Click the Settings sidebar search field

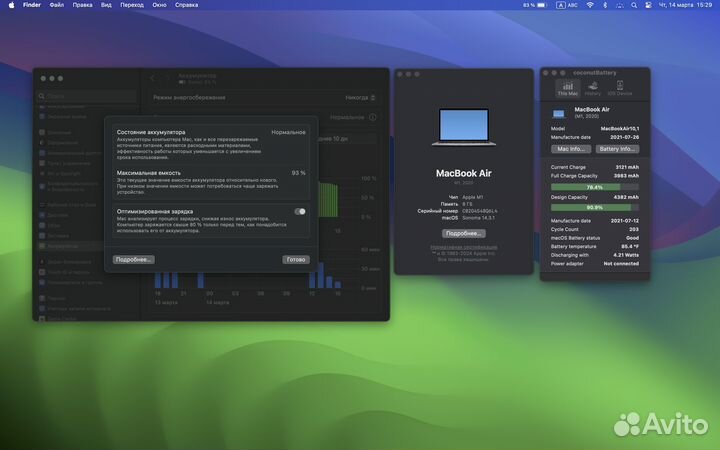click(x=87, y=96)
